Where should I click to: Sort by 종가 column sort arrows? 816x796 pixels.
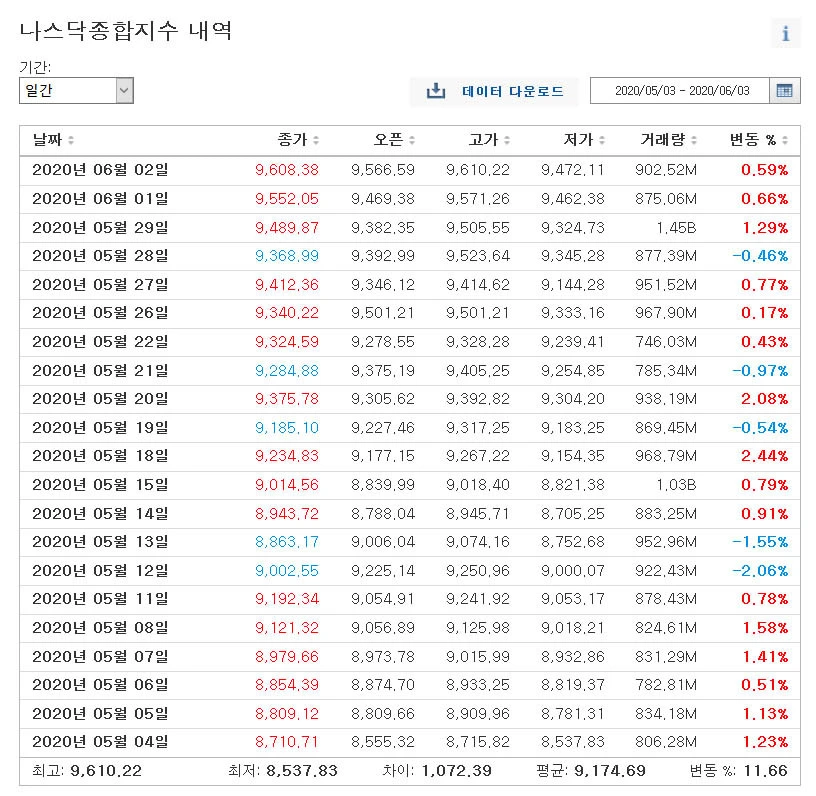click(316, 140)
